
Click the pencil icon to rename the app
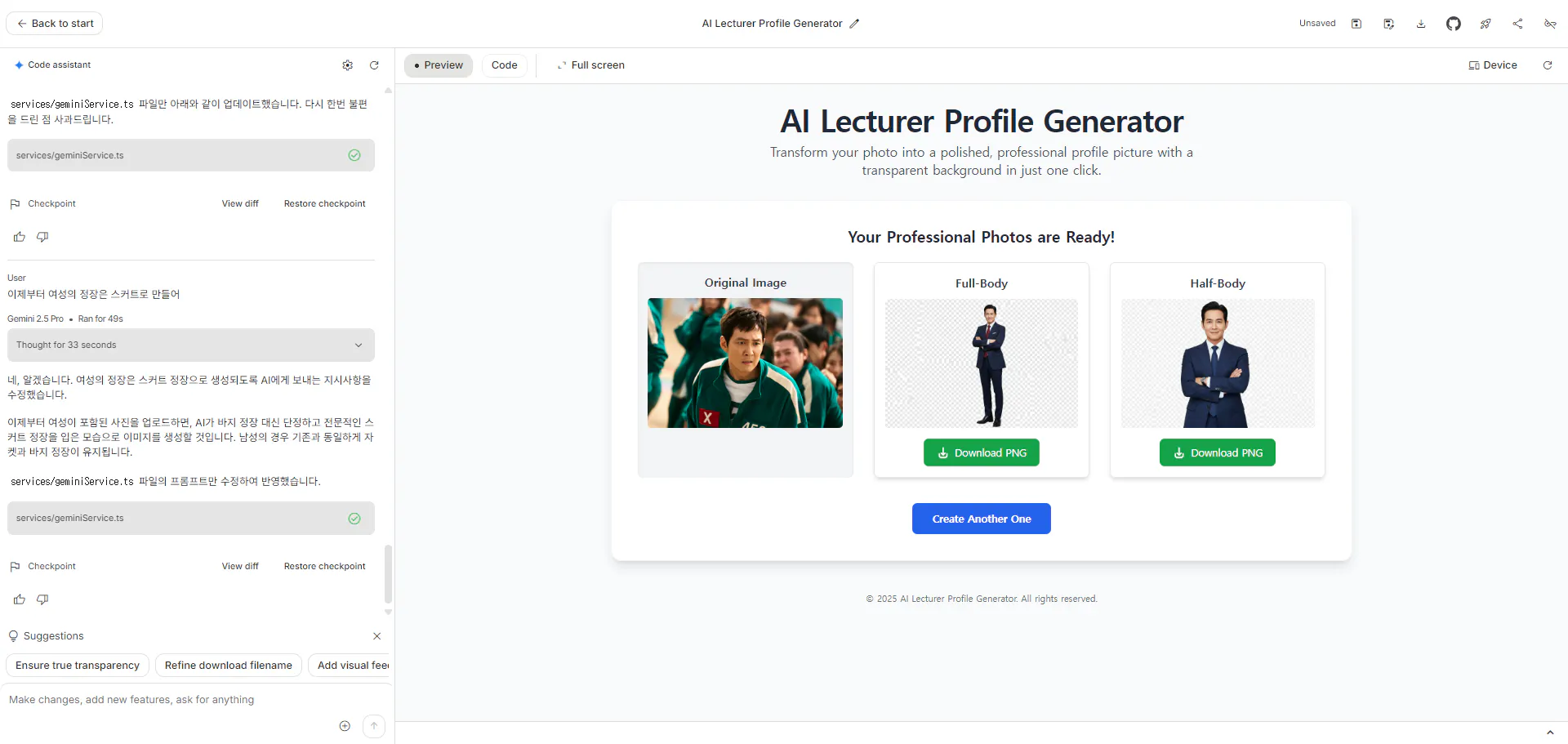(x=854, y=24)
